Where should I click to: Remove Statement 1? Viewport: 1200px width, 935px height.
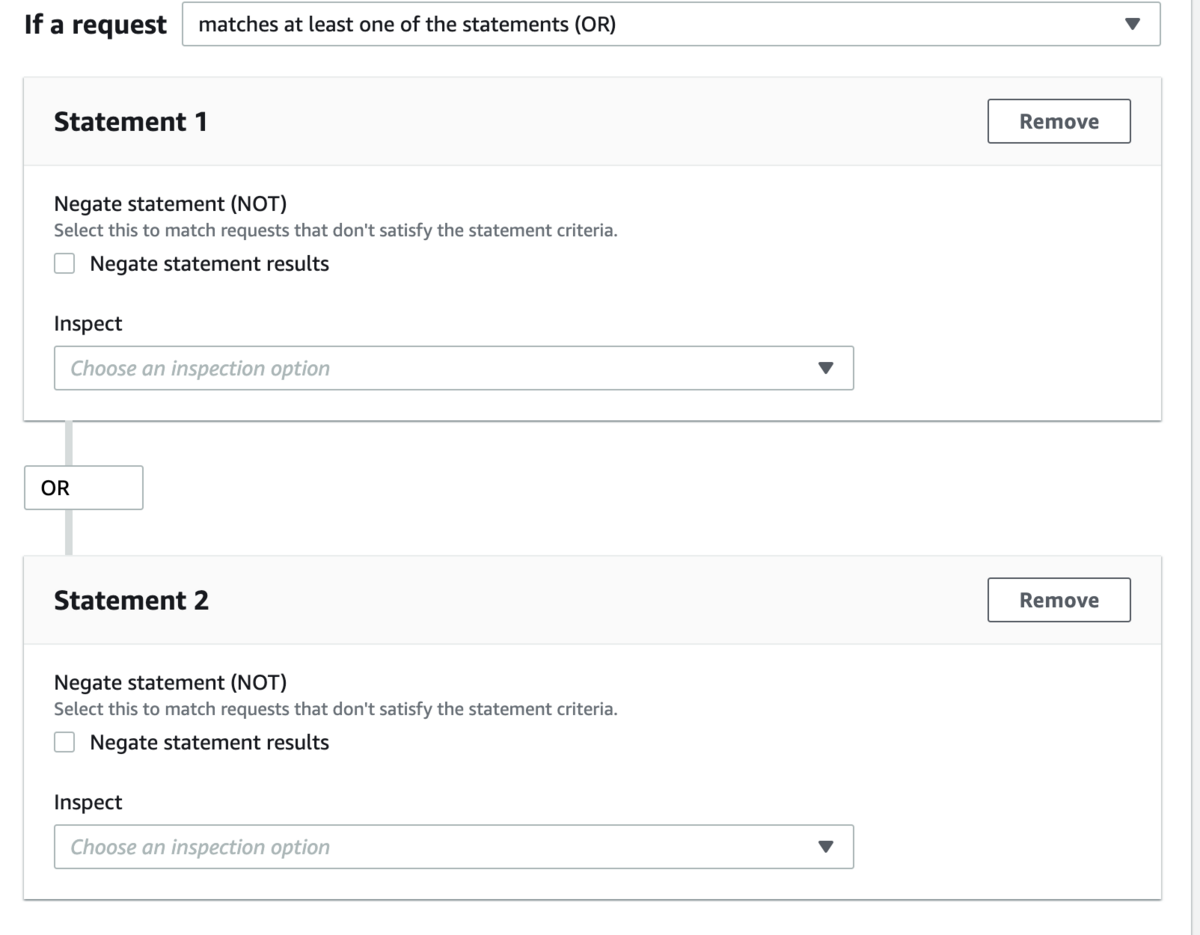click(1059, 121)
